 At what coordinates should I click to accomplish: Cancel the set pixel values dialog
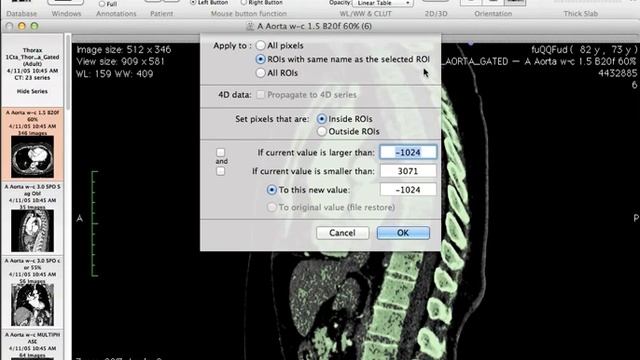pyautogui.click(x=342, y=233)
